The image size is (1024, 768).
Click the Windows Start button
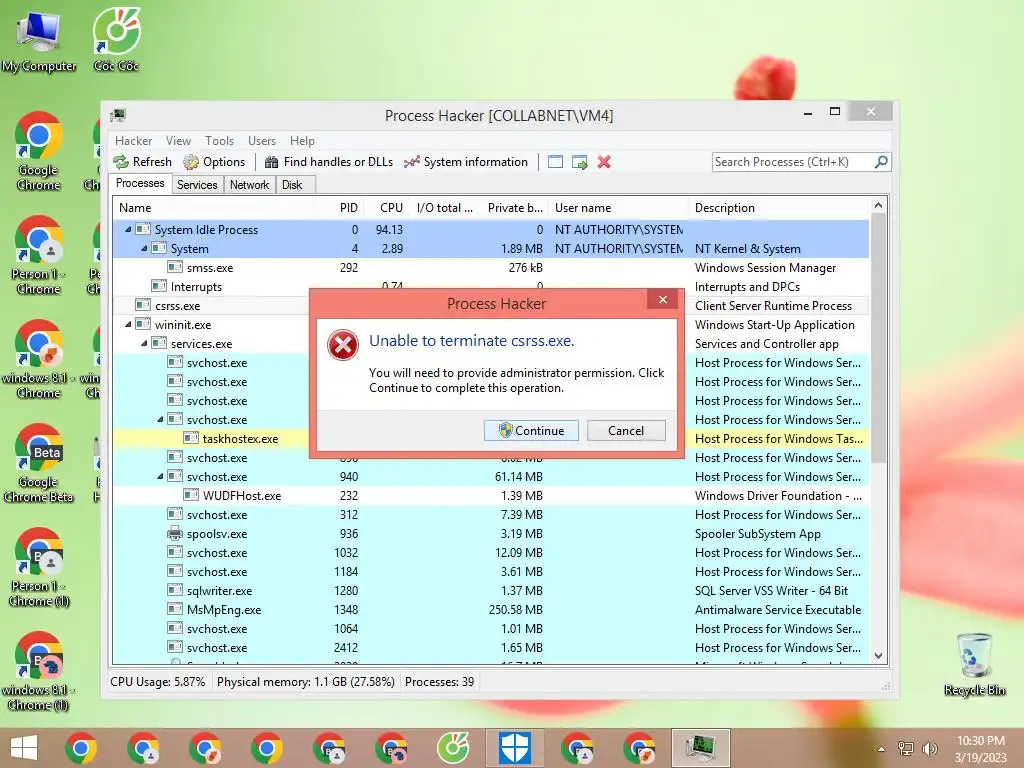coord(24,748)
